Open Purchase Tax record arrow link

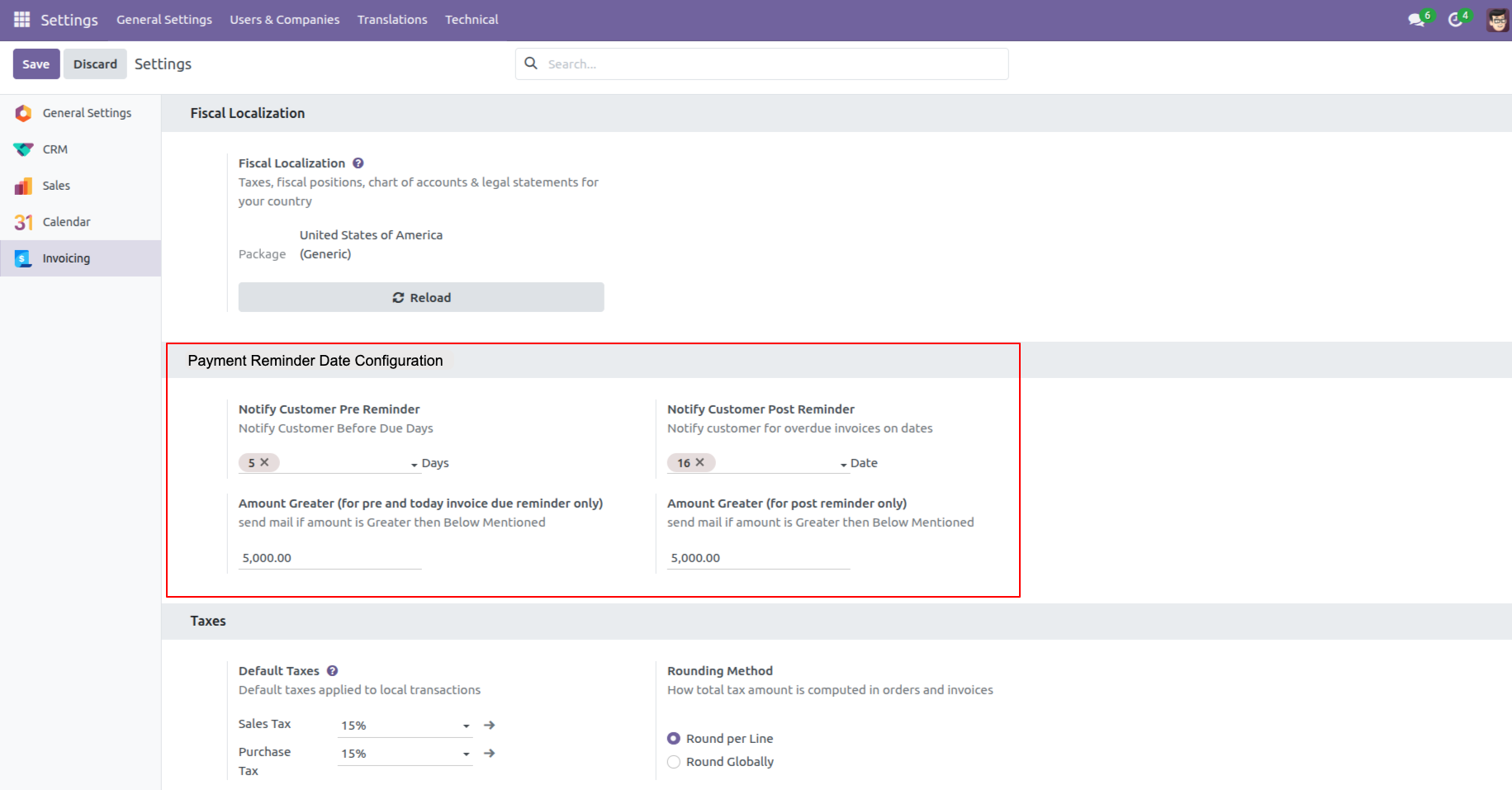490,753
